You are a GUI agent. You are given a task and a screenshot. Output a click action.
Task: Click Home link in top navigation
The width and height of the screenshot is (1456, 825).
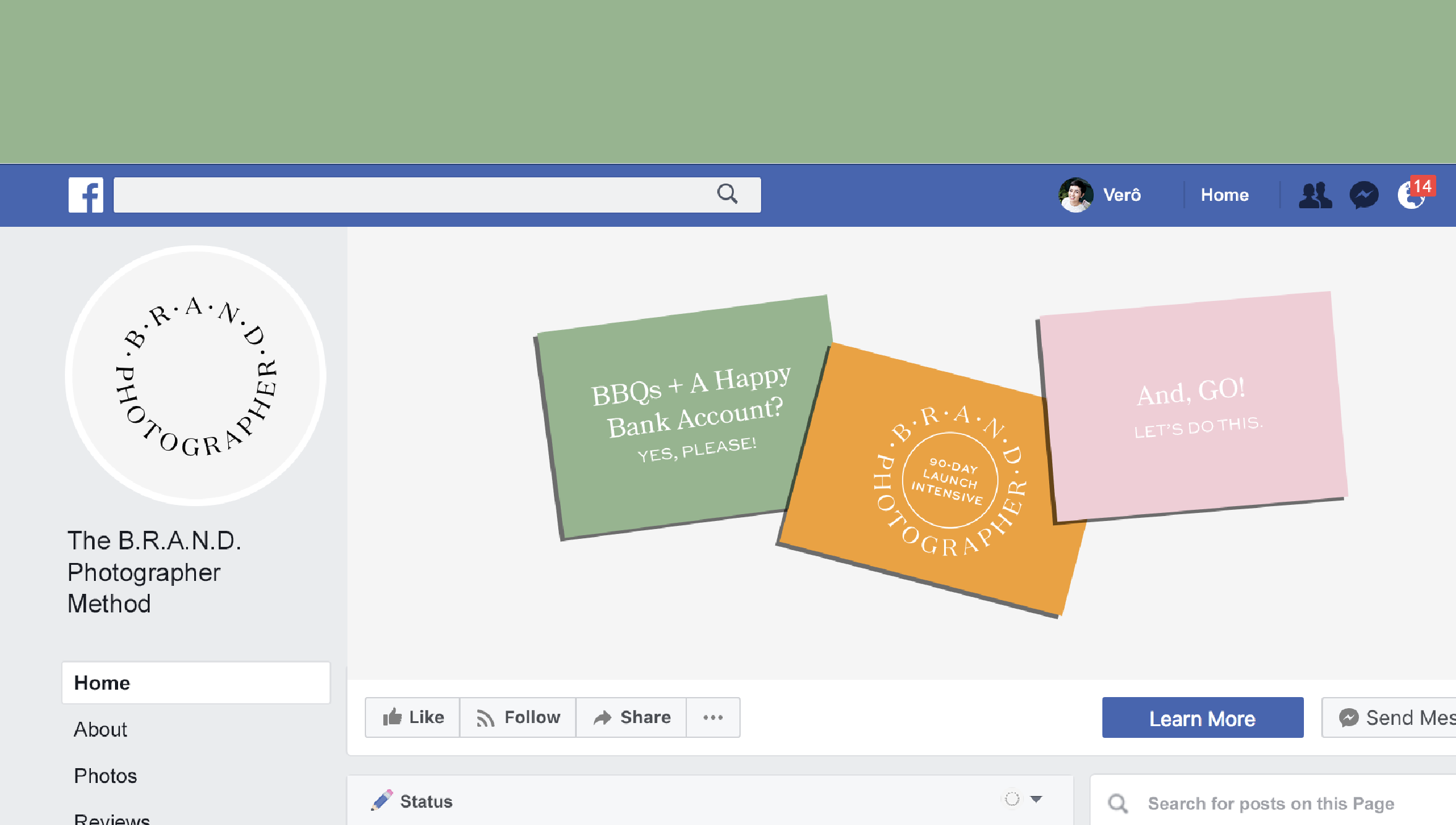pyautogui.click(x=1224, y=195)
